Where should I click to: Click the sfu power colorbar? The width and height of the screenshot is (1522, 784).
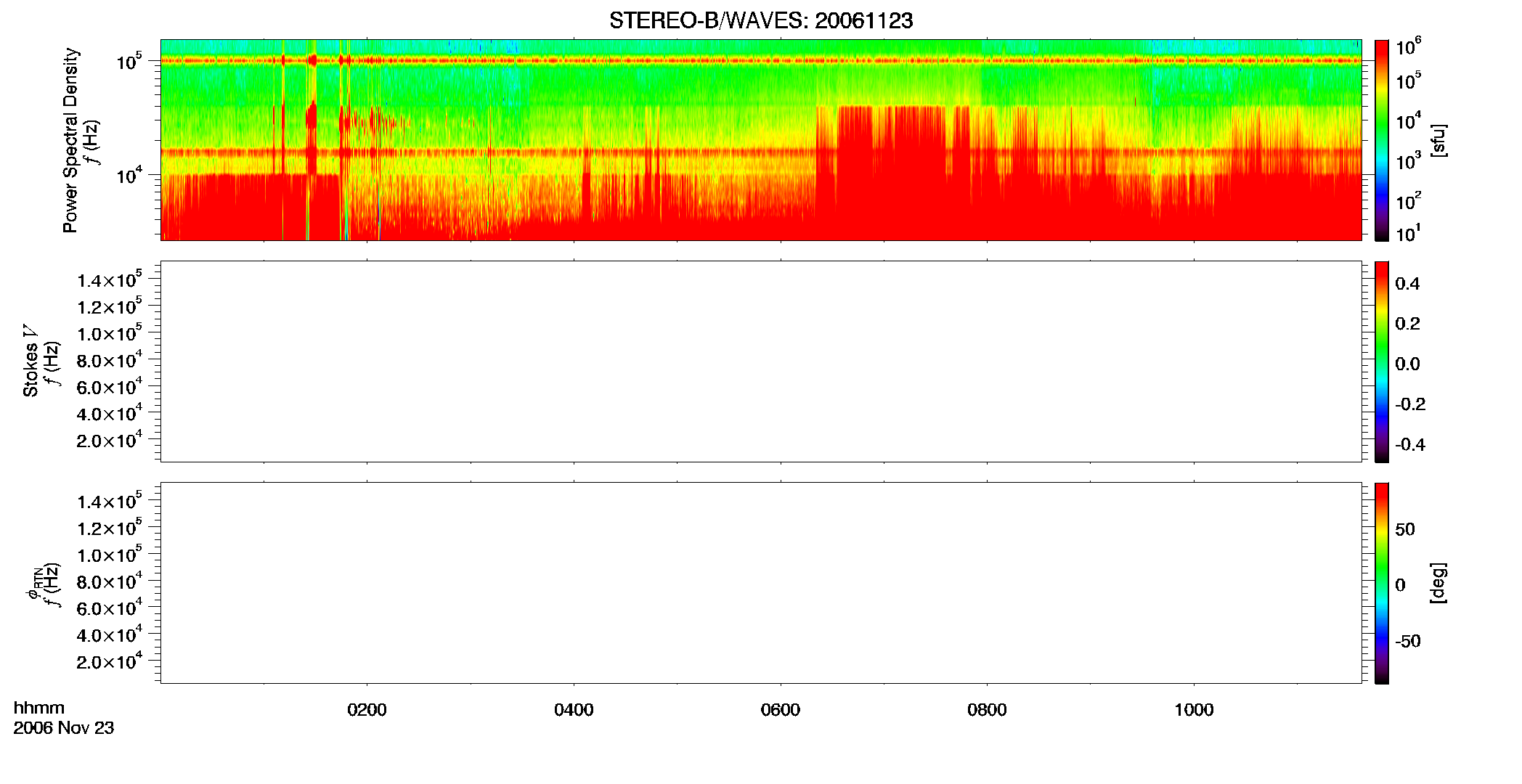point(1382,140)
